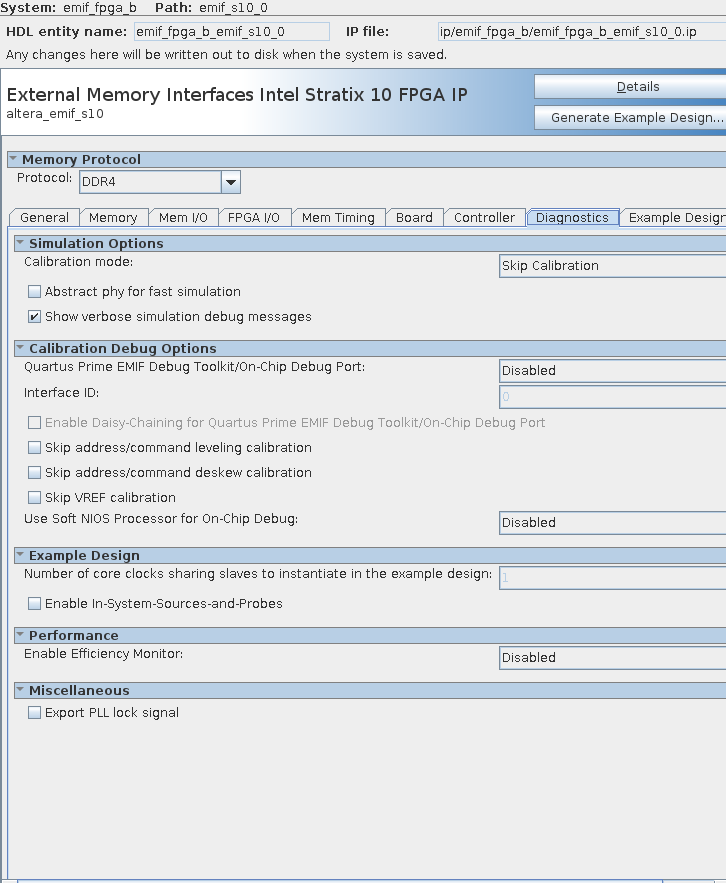
Task: Collapse the Miscellaneous section
Action: 20,690
